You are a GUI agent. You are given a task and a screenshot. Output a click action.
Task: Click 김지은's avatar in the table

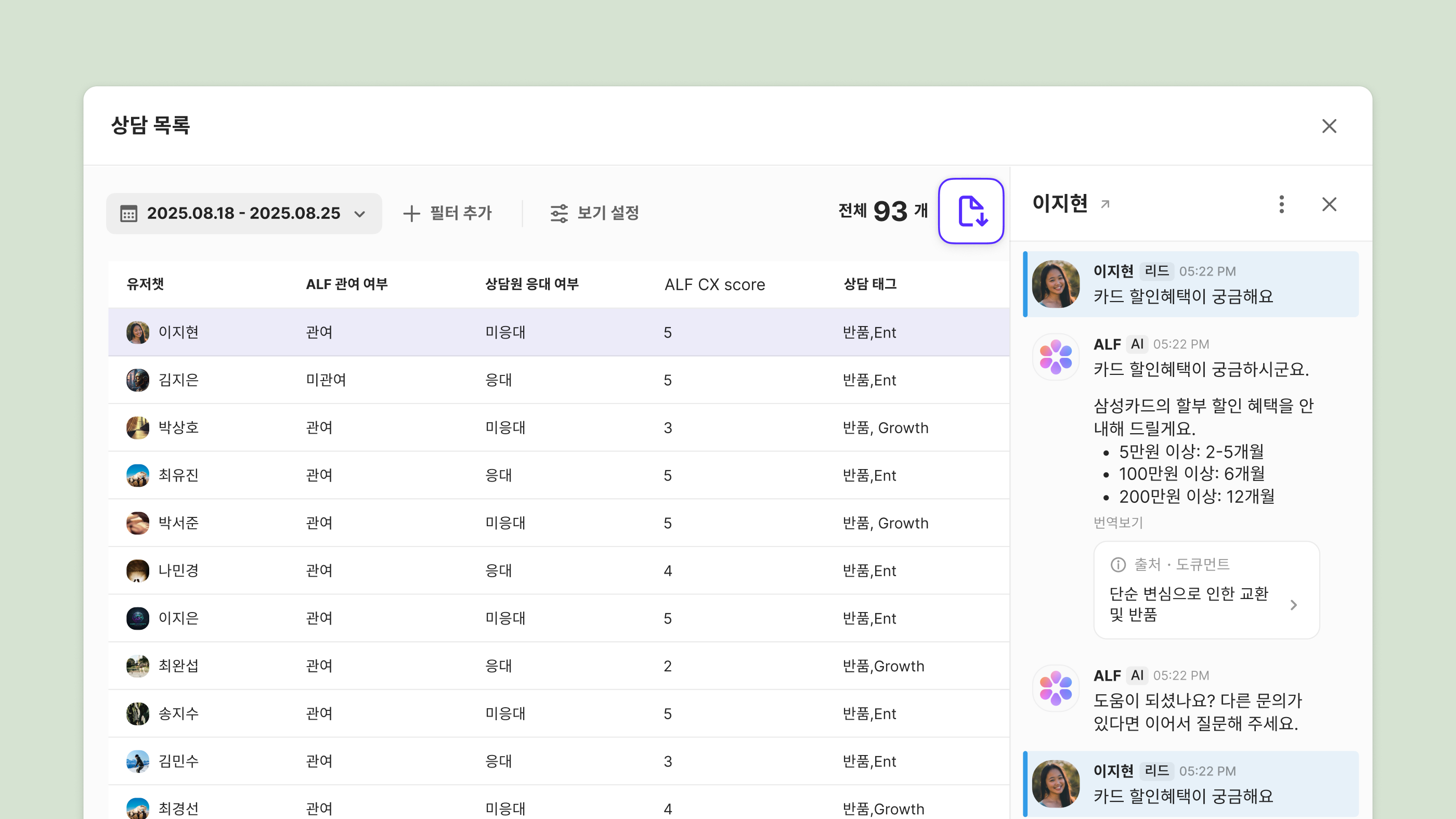(138, 380)
